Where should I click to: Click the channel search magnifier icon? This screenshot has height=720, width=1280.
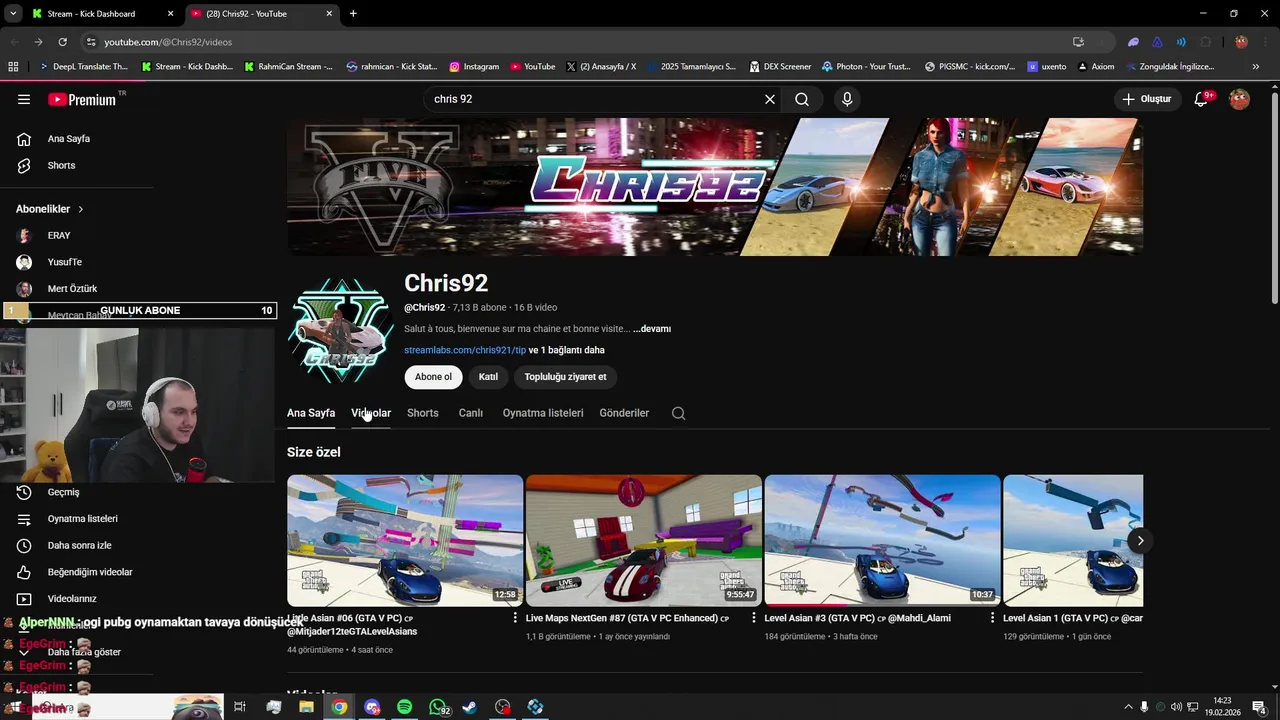[678, 413]
